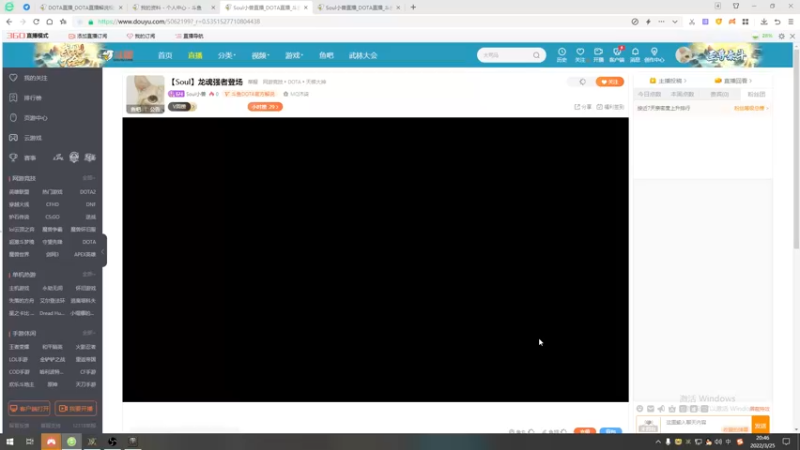Open the 排行榜 ranking icon in sidebar

[x=13, y=97]
